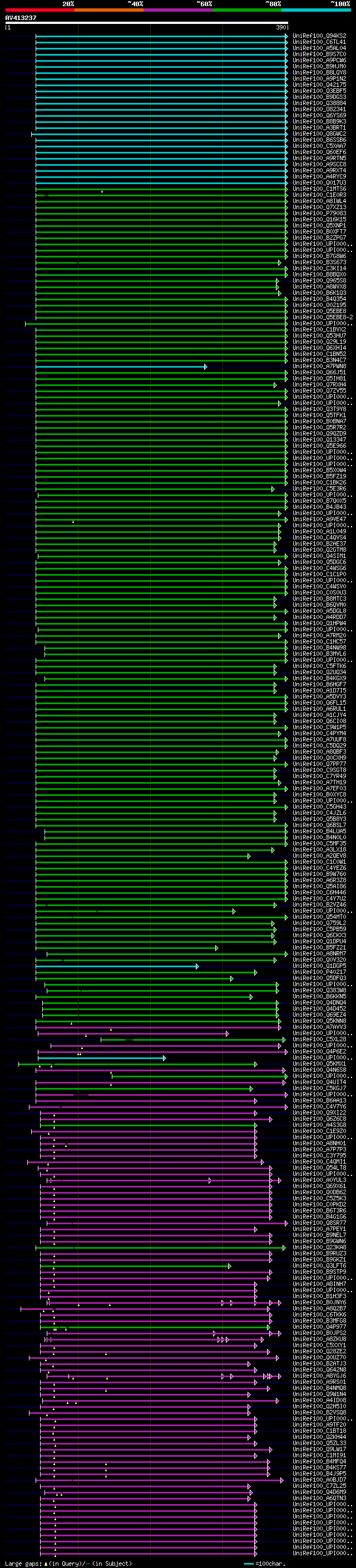
Task: Select the UniRef100_Q4P977 label
Action: coord(319,1327)
